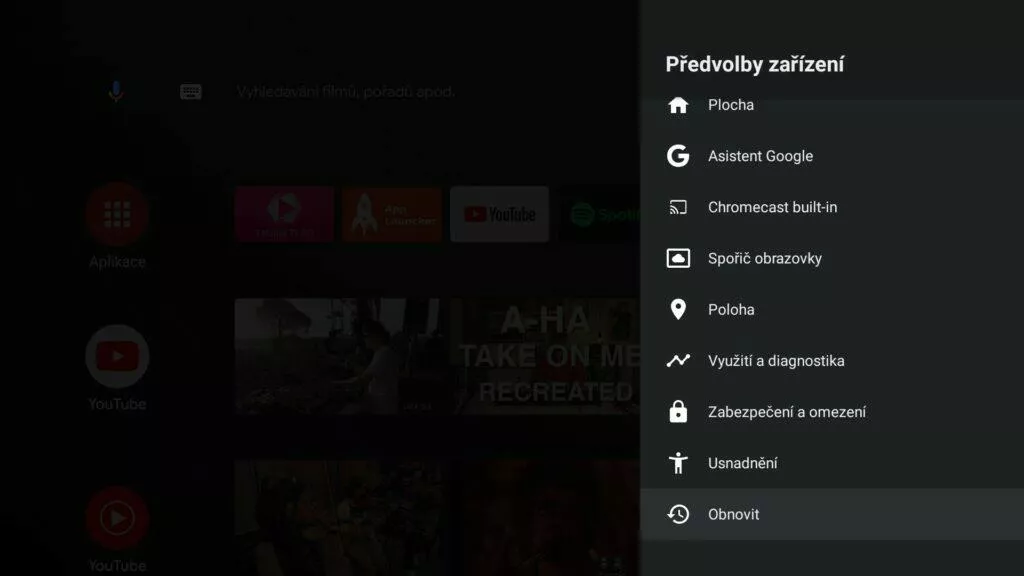
Task: Click the accessibility person icon
Action: pyautogui.click(x=678, y=463)
